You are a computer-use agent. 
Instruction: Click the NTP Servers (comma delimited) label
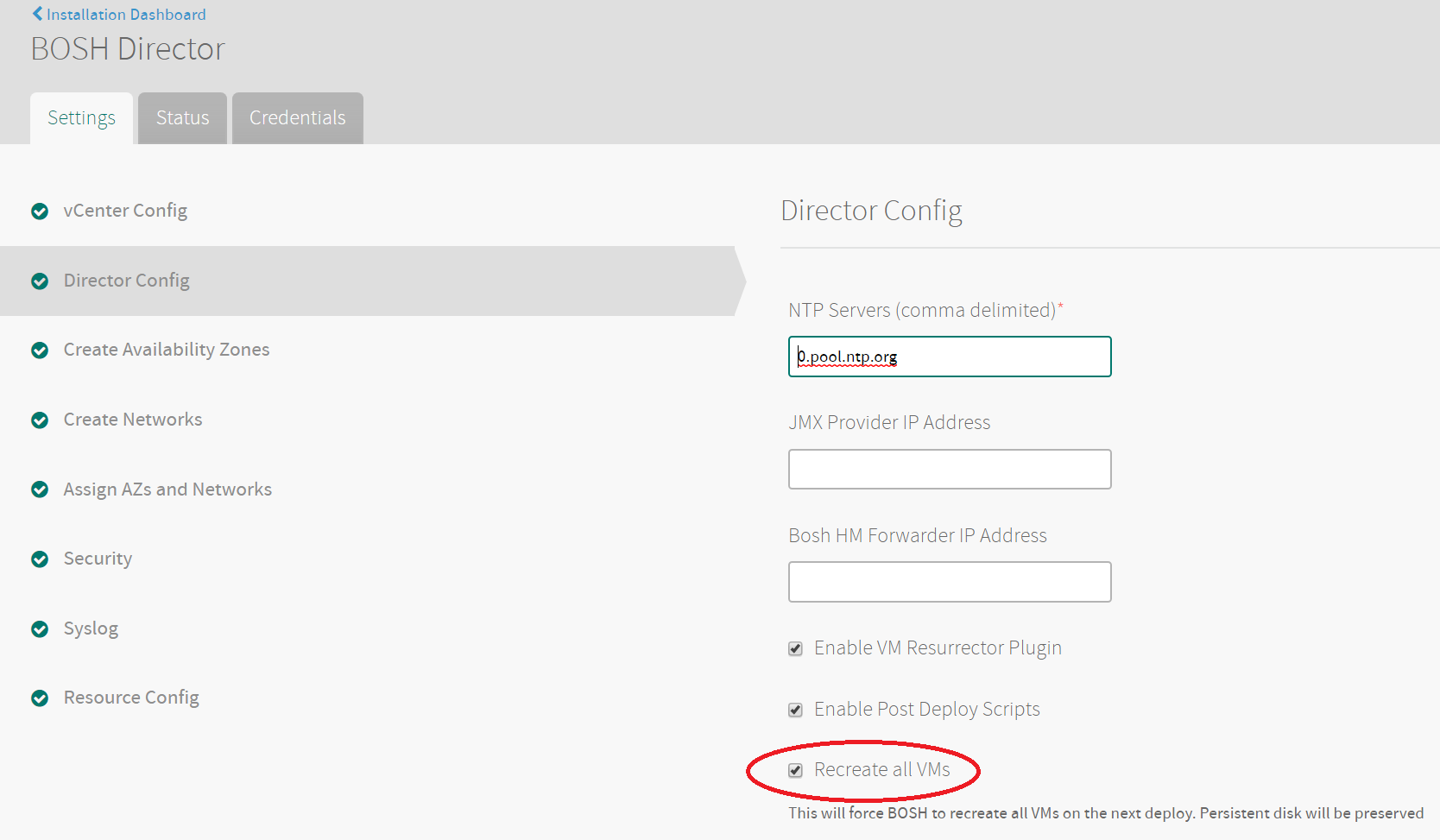coord(925,311)
